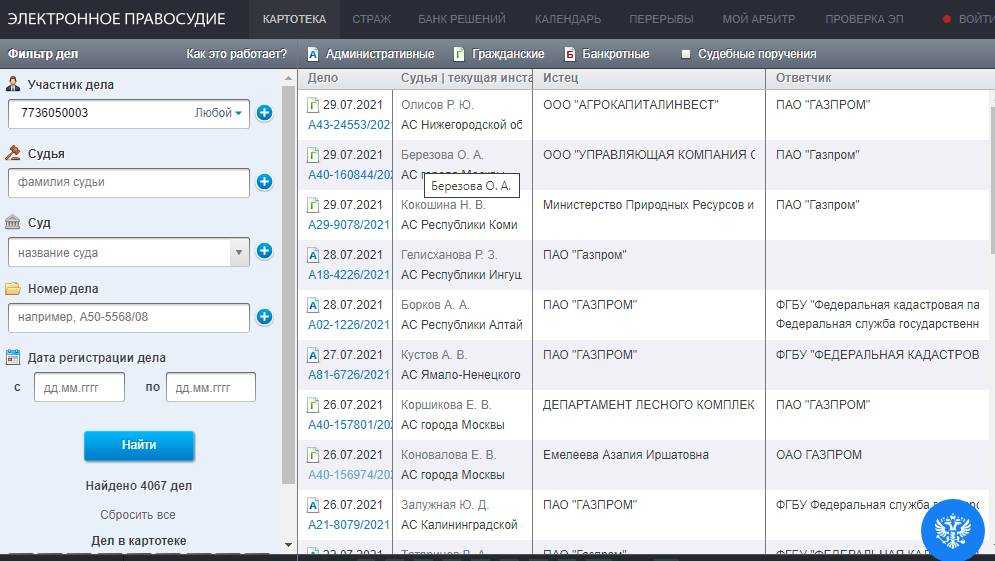Open the Проверка ЭП tab

tap(864, 19)
